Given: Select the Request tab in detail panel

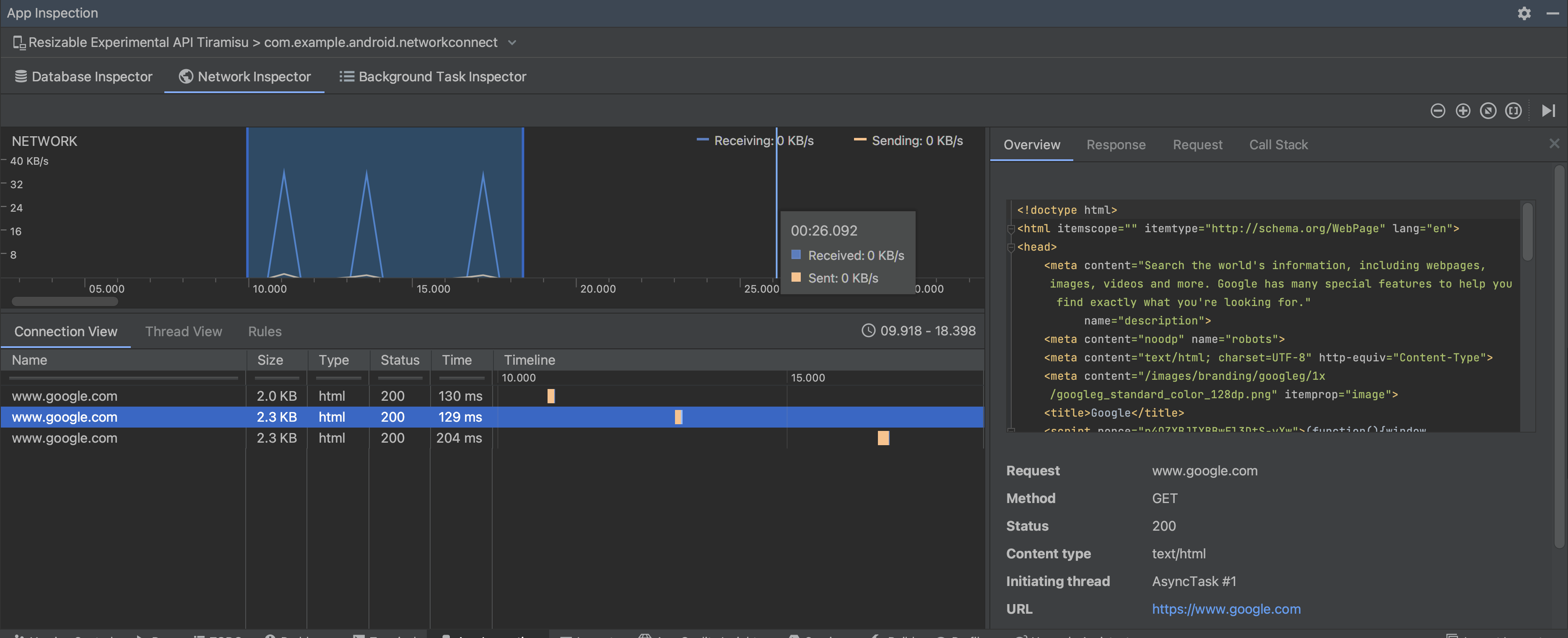Looking at the screenshot, I should pos(1197,144).
